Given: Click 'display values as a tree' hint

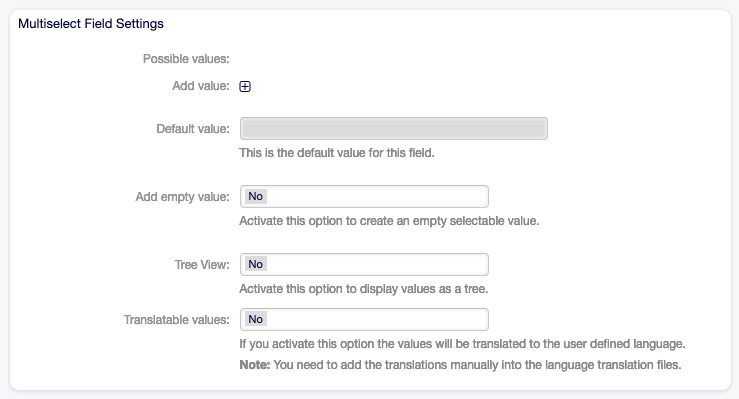Looking at the screenshot, I should tap(364, 288).
